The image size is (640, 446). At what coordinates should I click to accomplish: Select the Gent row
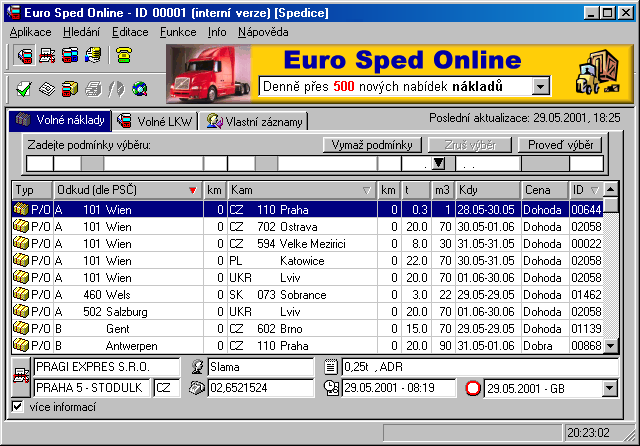307,328
